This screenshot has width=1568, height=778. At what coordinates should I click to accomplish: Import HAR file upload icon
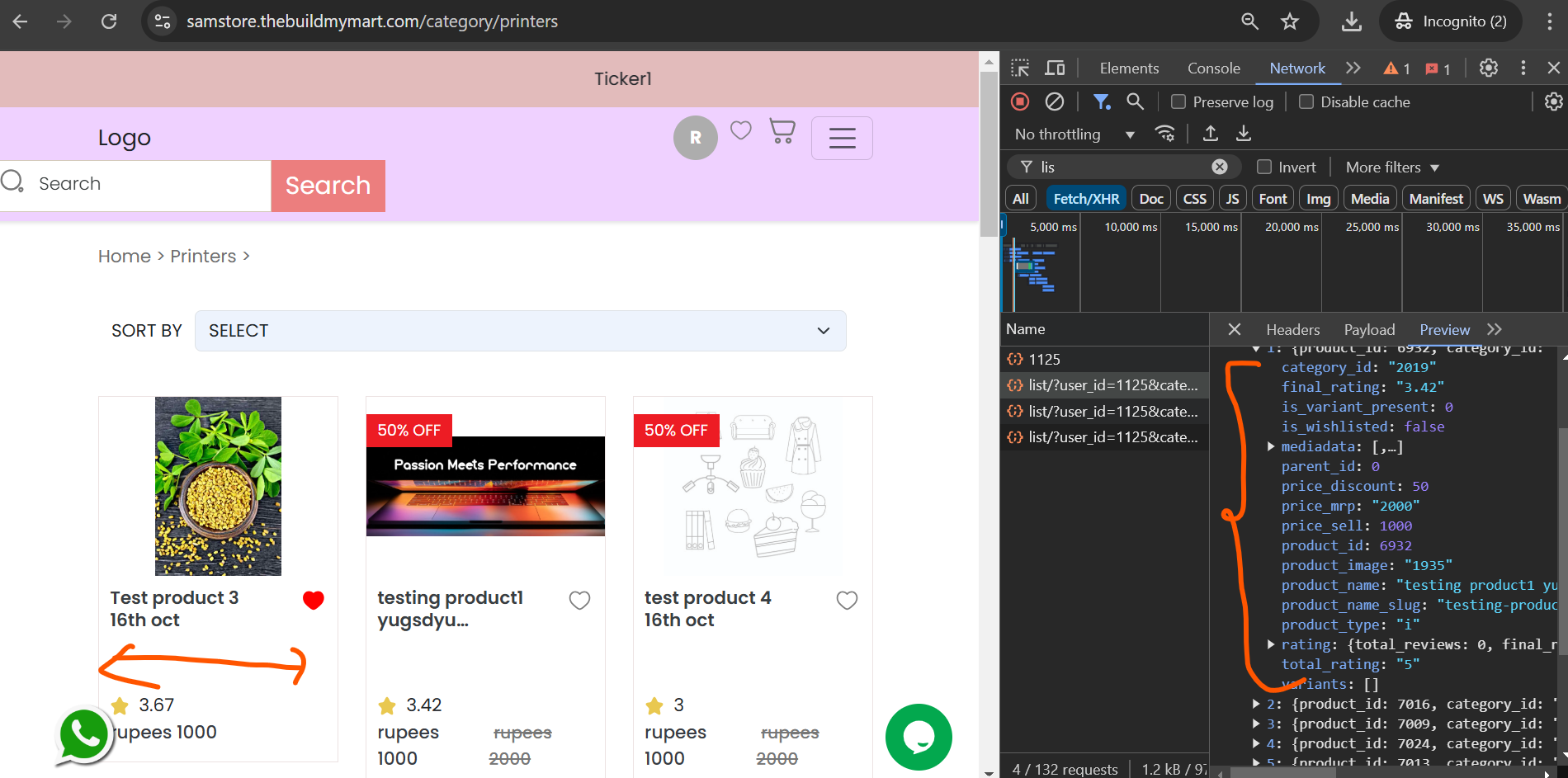click(1211, 134)
